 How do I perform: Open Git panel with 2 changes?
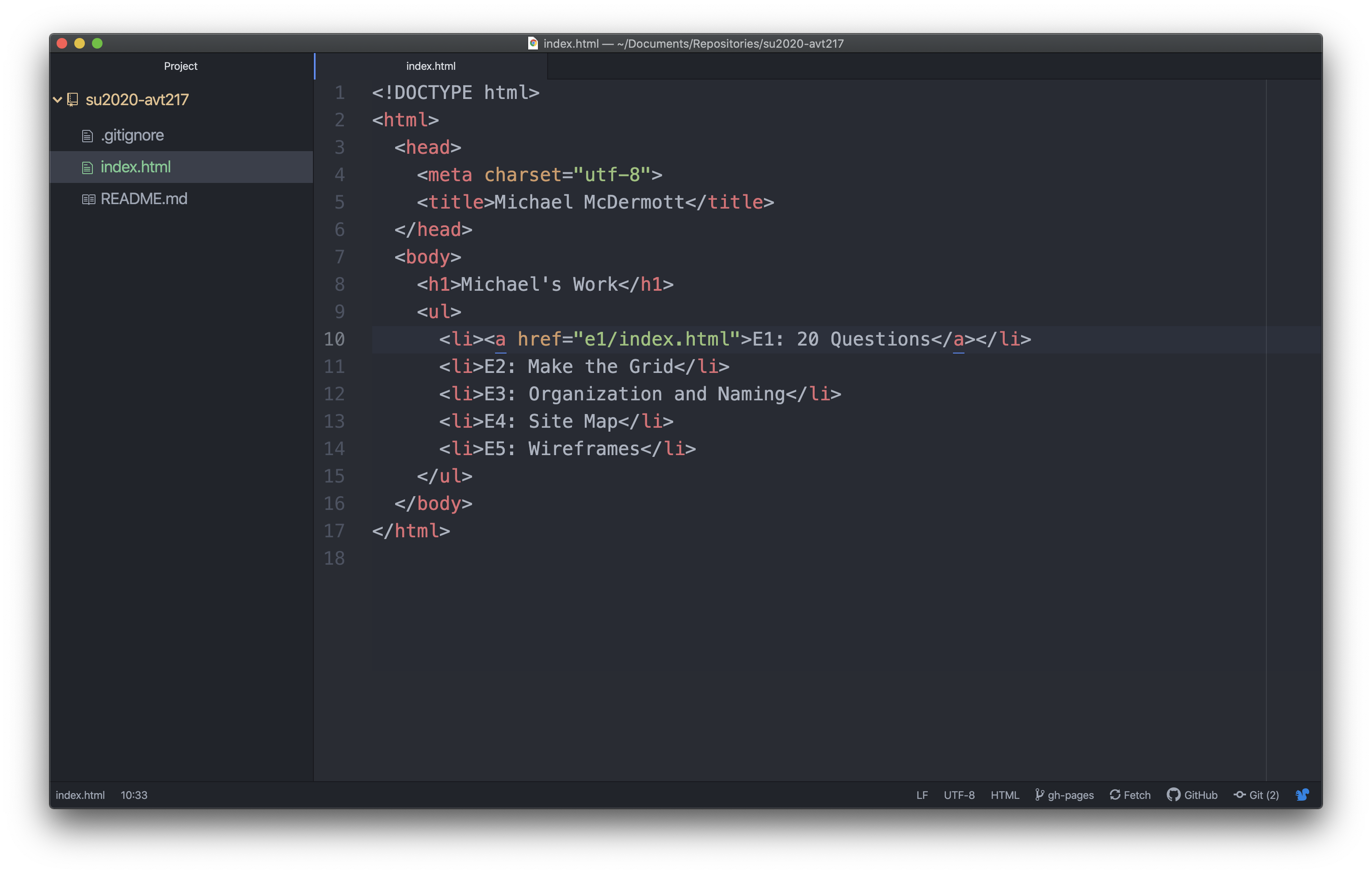coord(1264,795)
